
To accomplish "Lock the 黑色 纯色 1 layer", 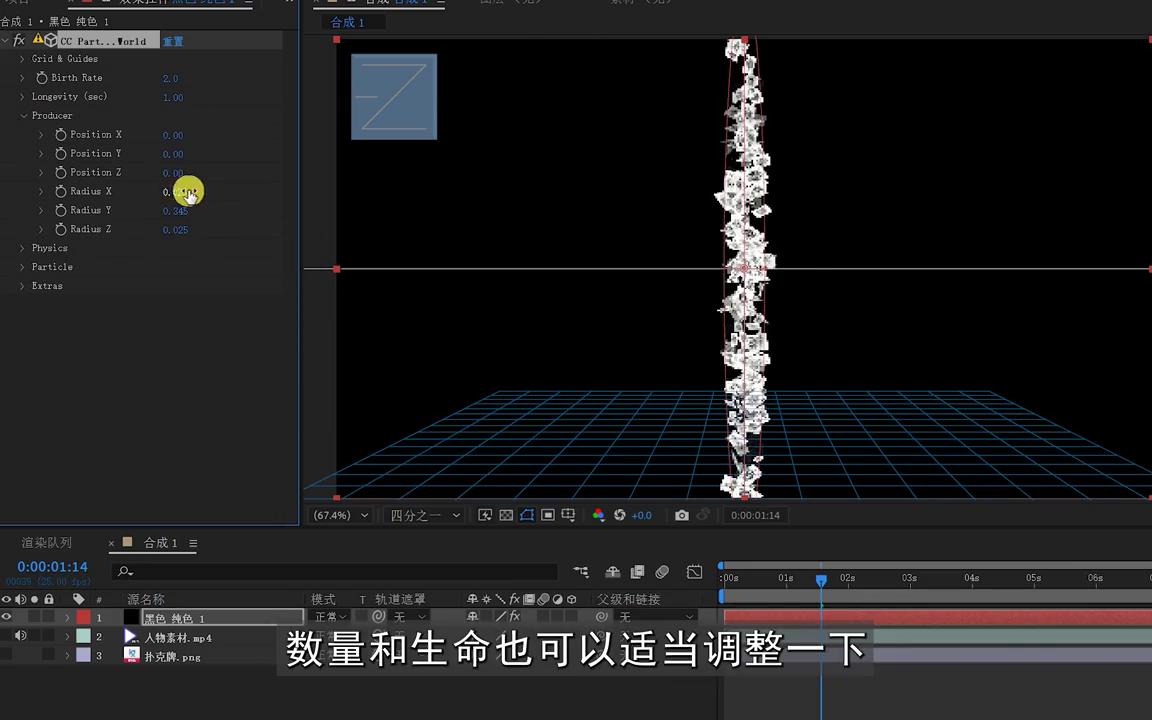I will click(x=50, y=617).
